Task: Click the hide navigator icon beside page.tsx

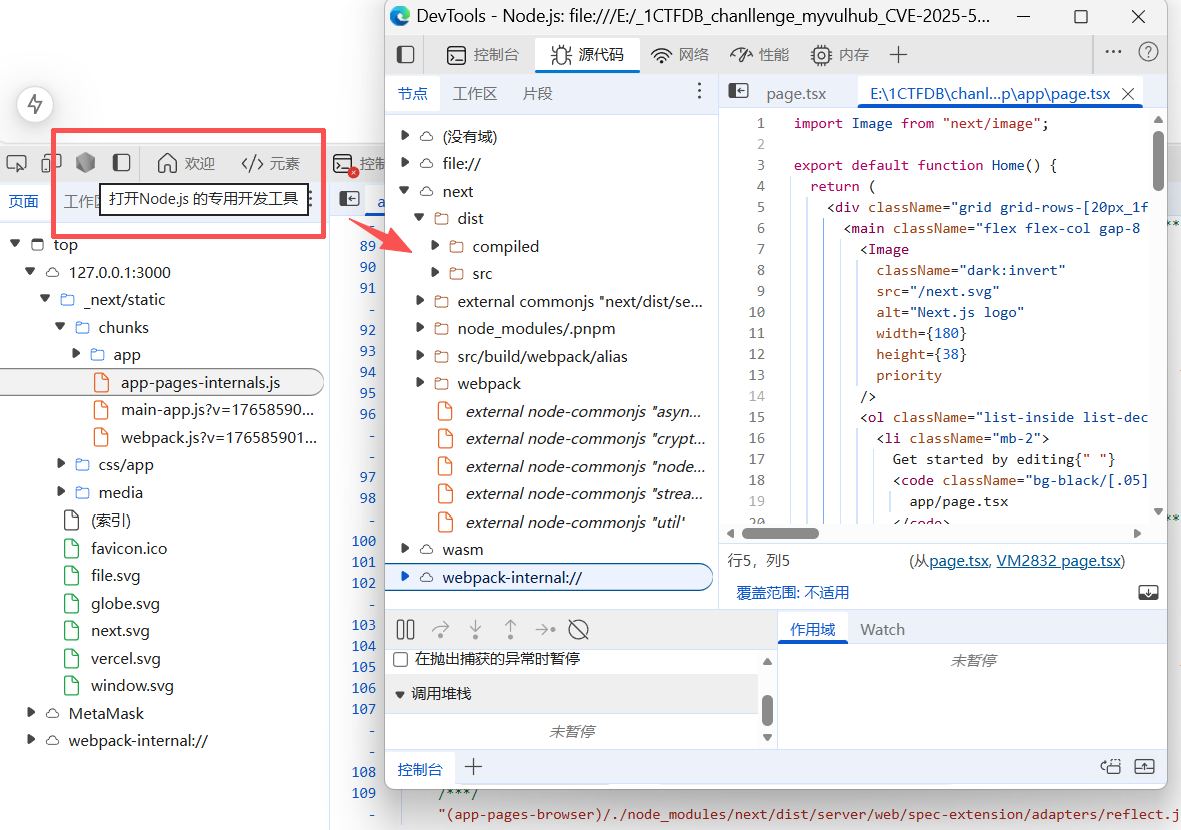Action: point(738,92)
